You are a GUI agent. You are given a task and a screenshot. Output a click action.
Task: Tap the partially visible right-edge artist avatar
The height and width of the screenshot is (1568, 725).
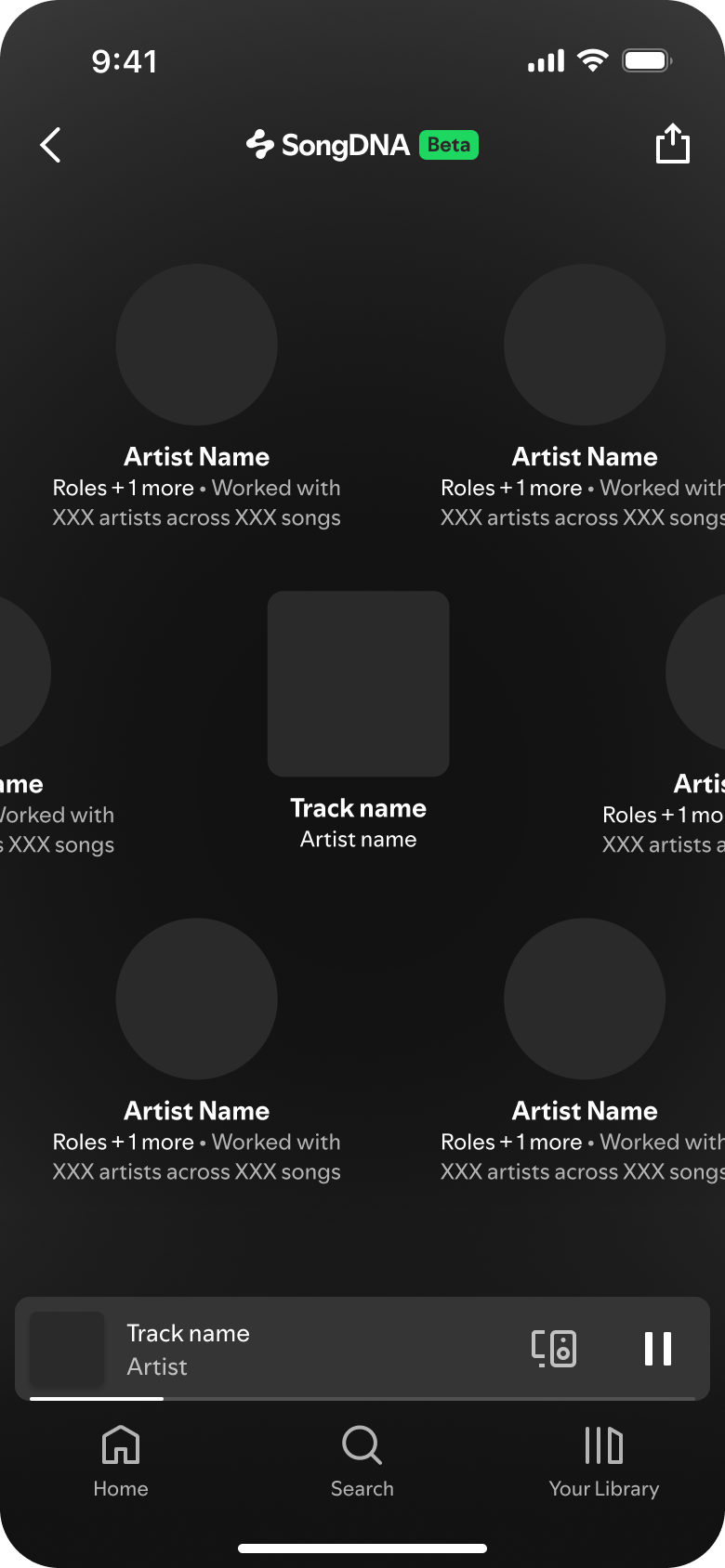coord(699,672)
